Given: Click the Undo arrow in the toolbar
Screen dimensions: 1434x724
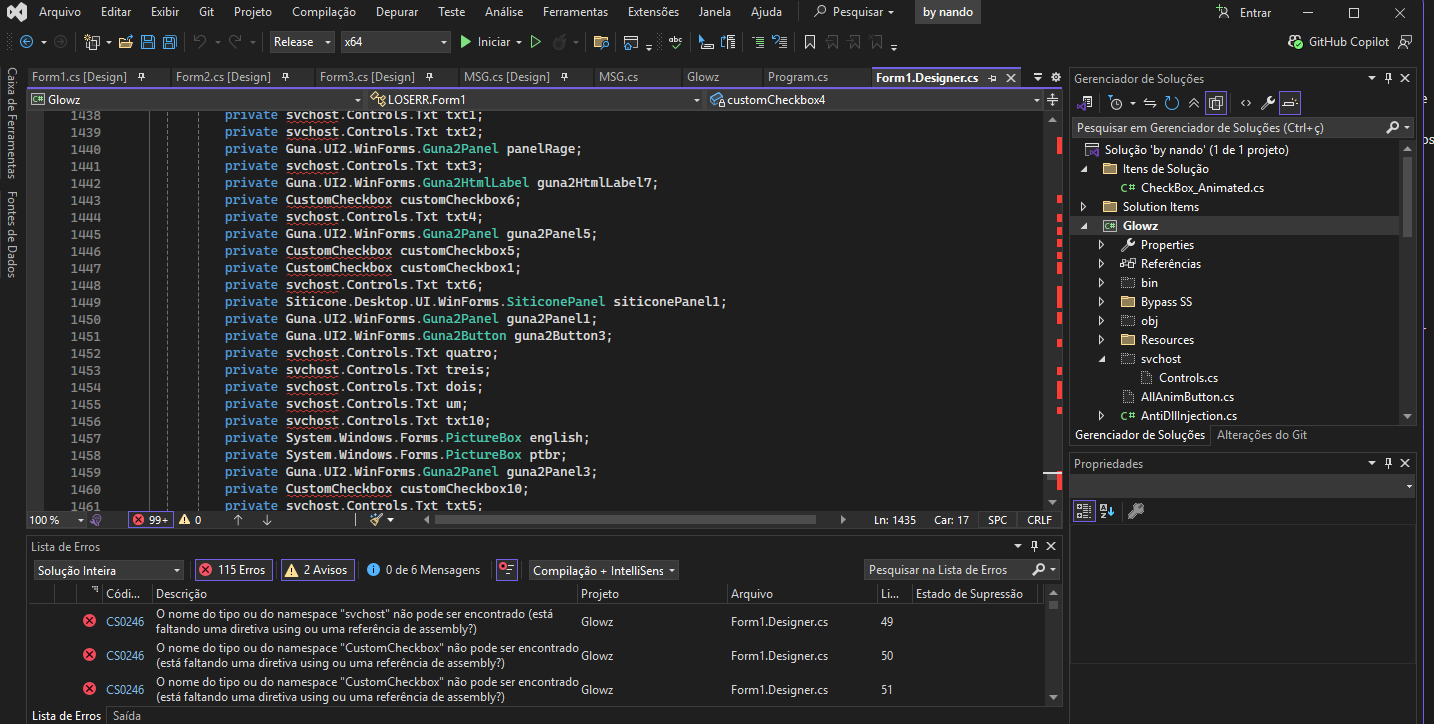Looking at the screenshot, I should [x=200, y=42].
